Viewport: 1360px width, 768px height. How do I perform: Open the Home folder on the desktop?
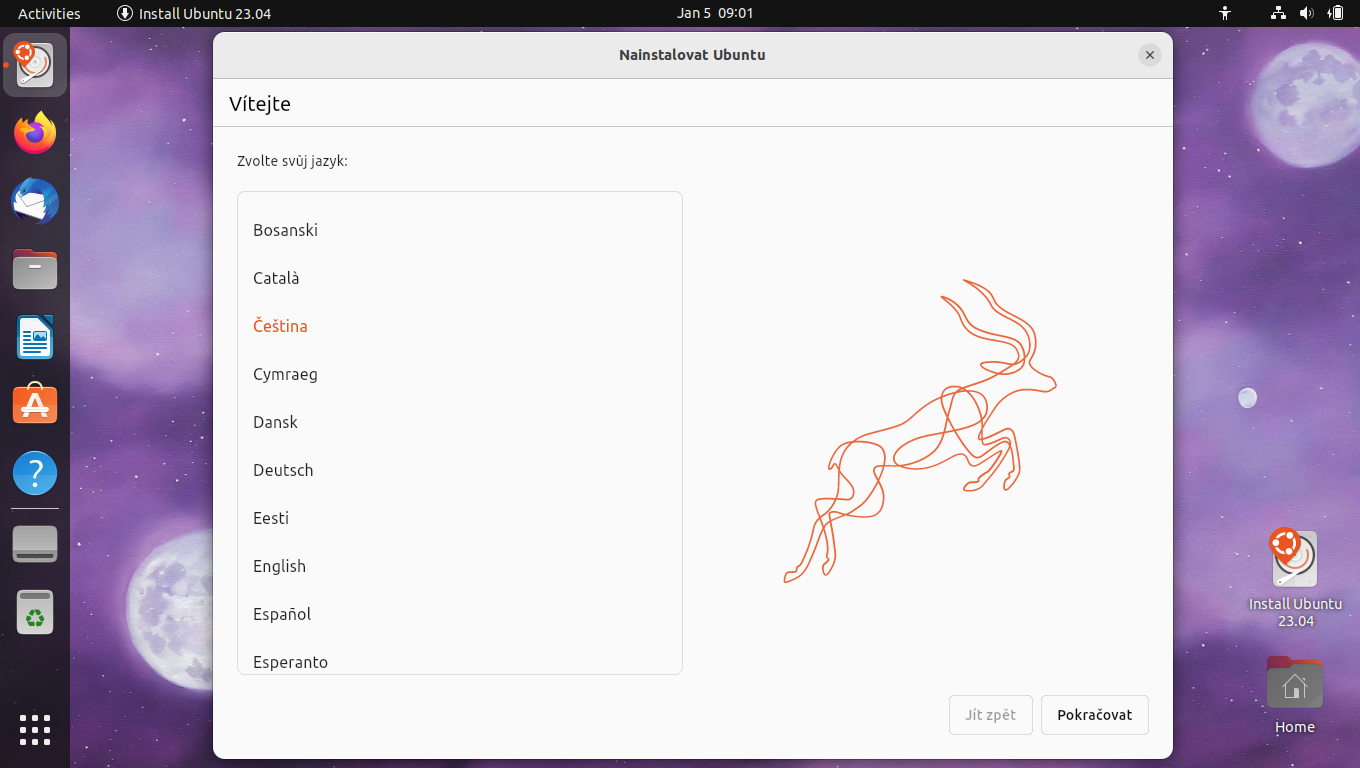(1295, 695)
